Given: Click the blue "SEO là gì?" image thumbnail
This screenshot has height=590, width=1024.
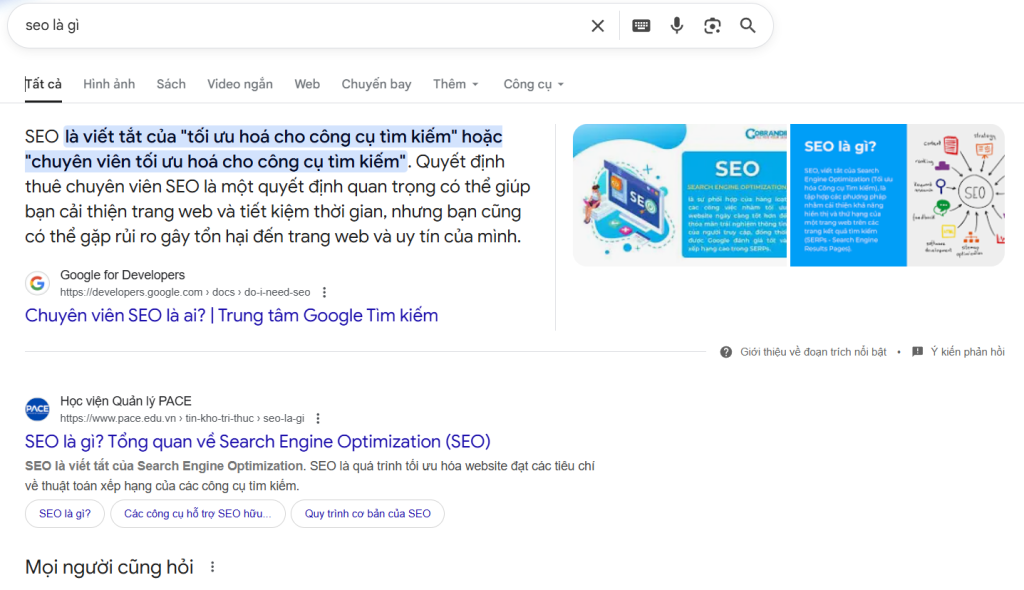Looking at the screenshot, I should [x=848, y=195].
